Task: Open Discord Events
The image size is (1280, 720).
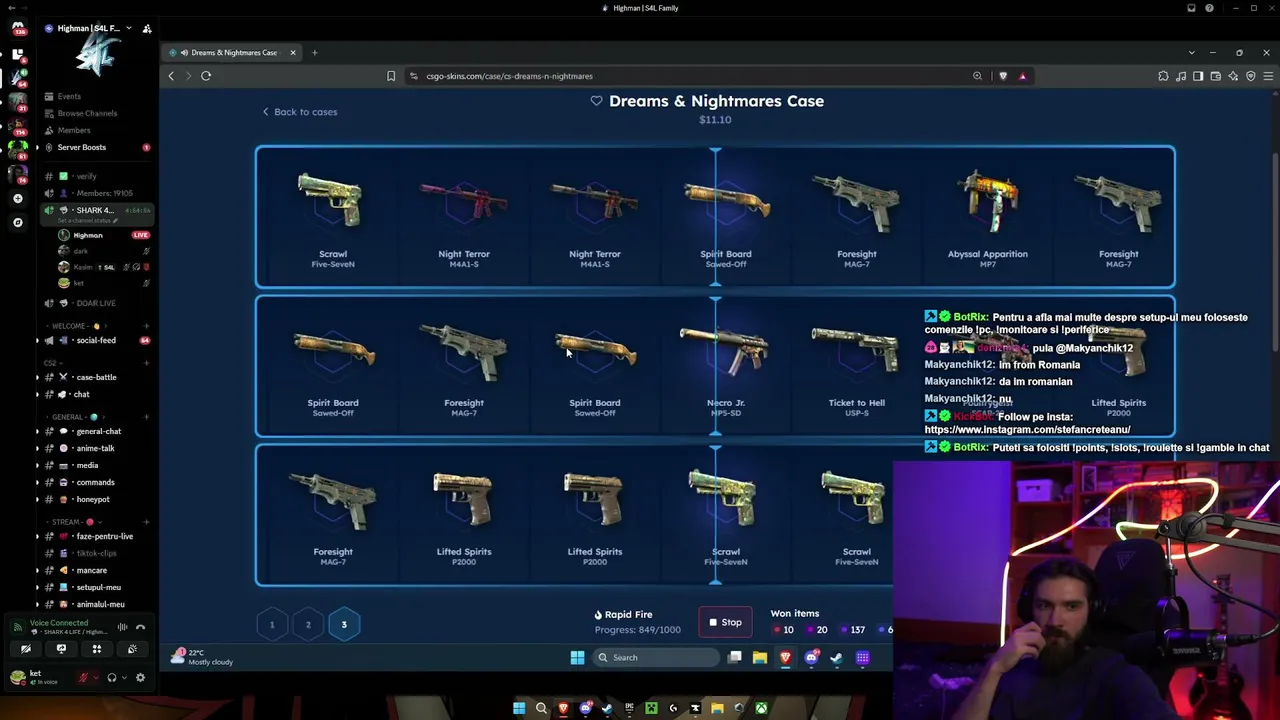Action: (69, 96)
